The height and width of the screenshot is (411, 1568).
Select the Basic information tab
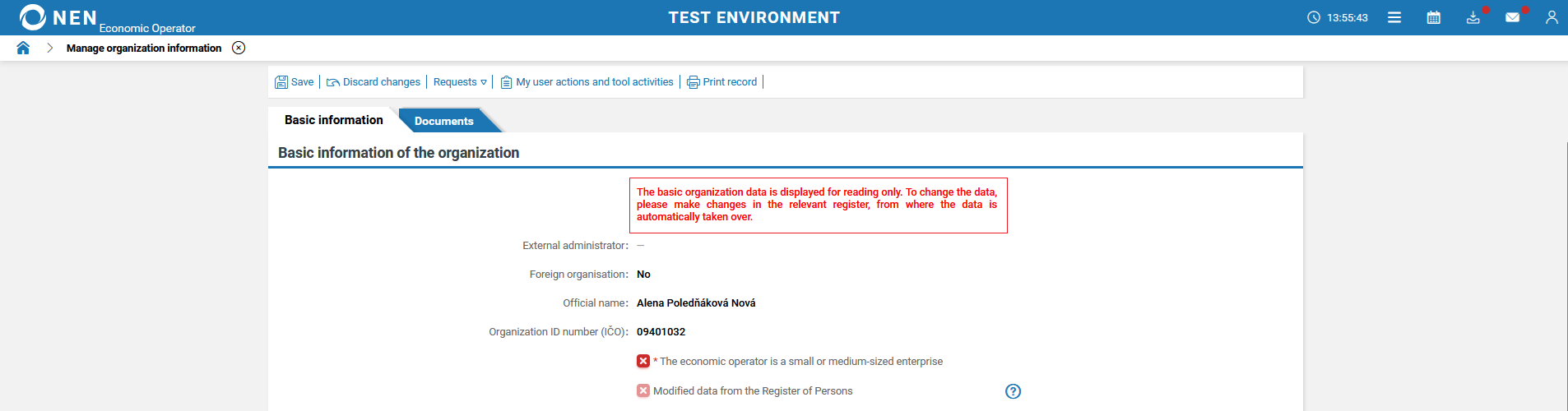coord(333,120)
